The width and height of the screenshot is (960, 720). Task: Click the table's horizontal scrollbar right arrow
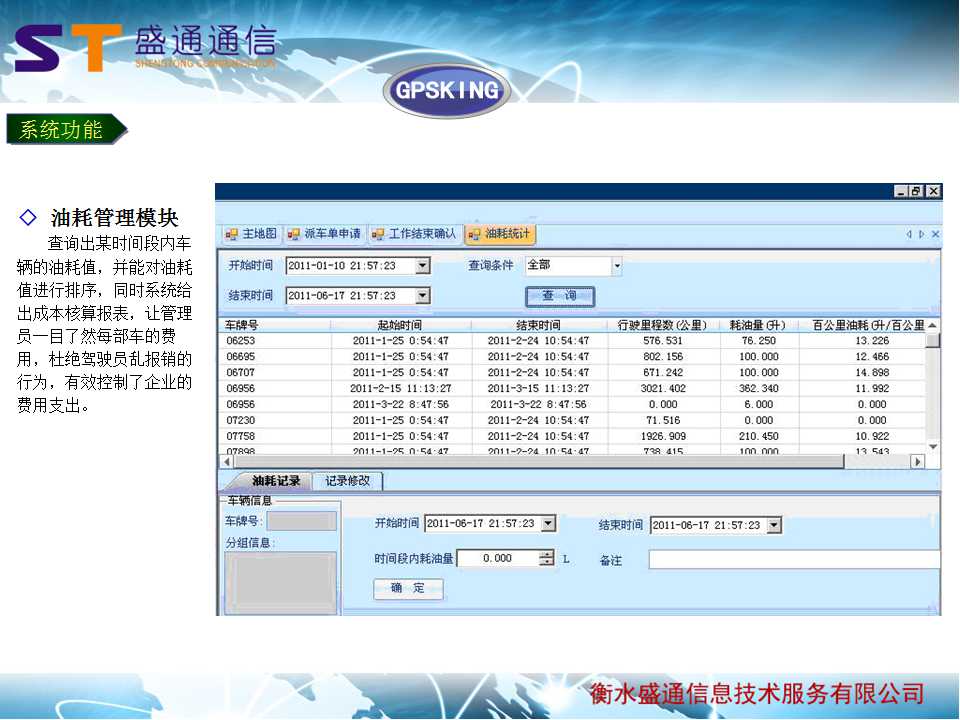click(917, 462)
